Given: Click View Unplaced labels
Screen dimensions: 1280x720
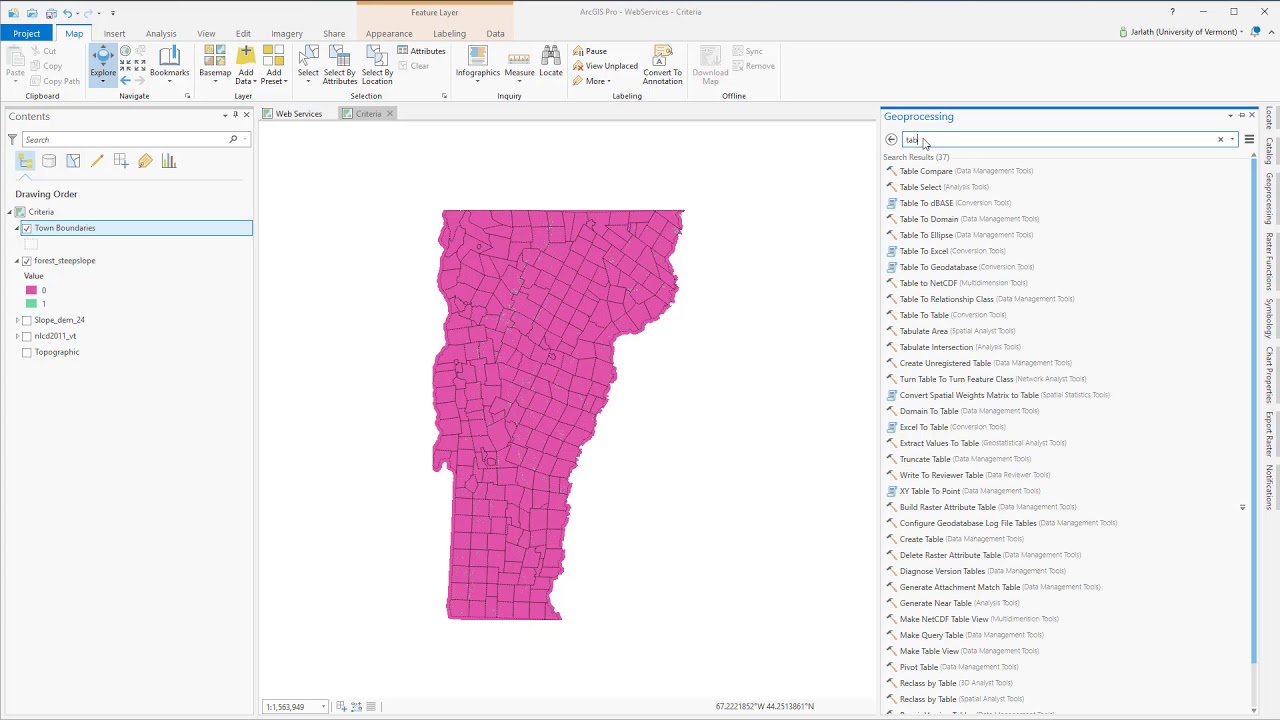Looking at the screenshot, I should point(605,66).
